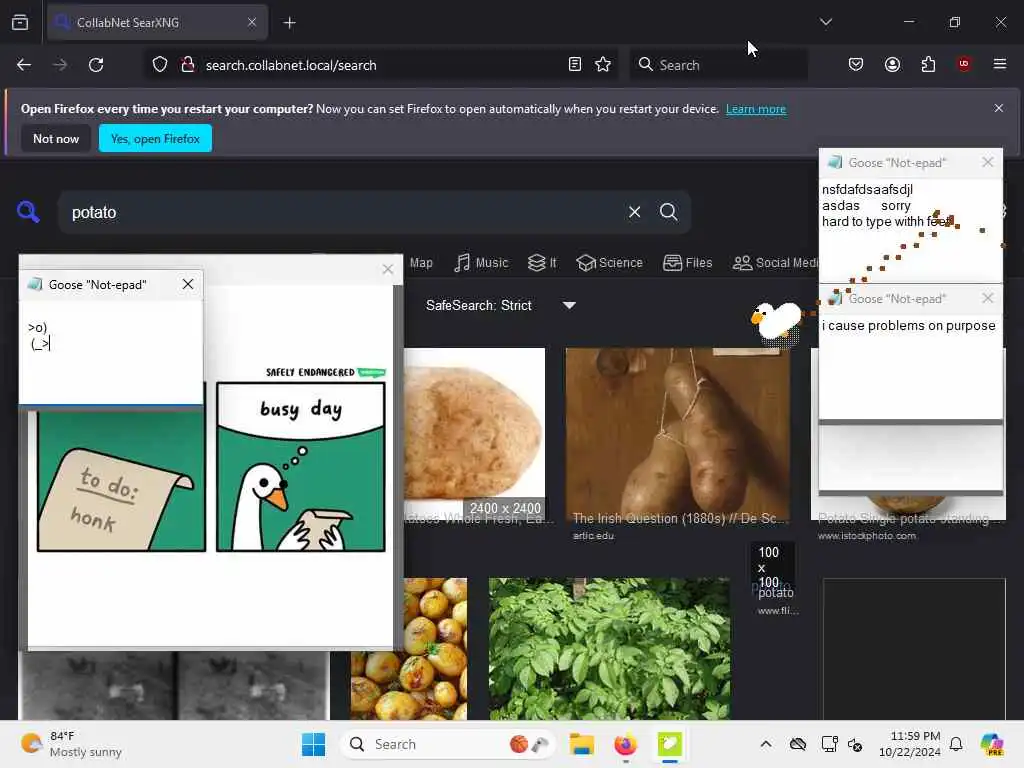This screenshot has height=768, width=1024.
Task: Go back using Firefox back arrow
Action: point(24,65)
